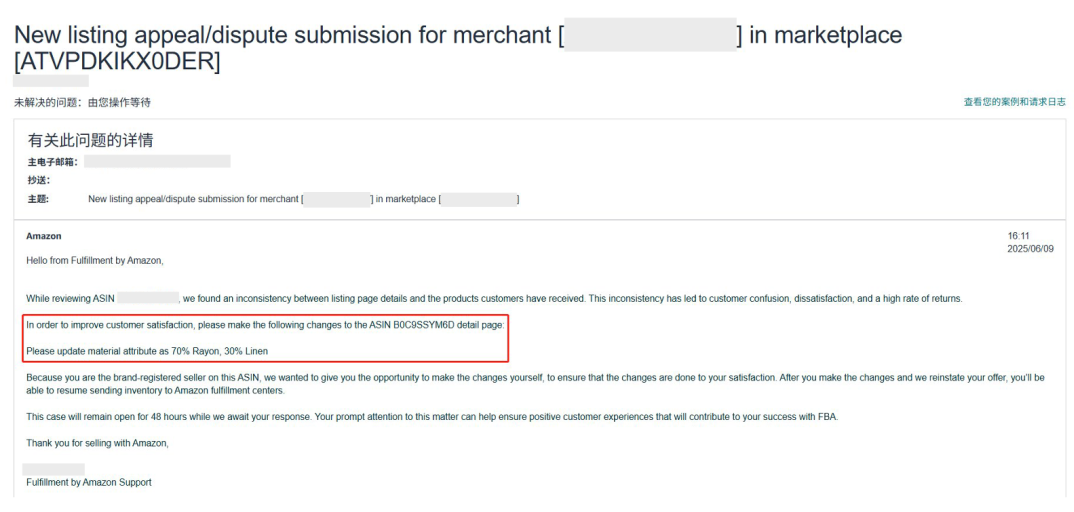1074x512 pixels.
Task: Click the 主题 subject line text
Action: click(194, 199)
